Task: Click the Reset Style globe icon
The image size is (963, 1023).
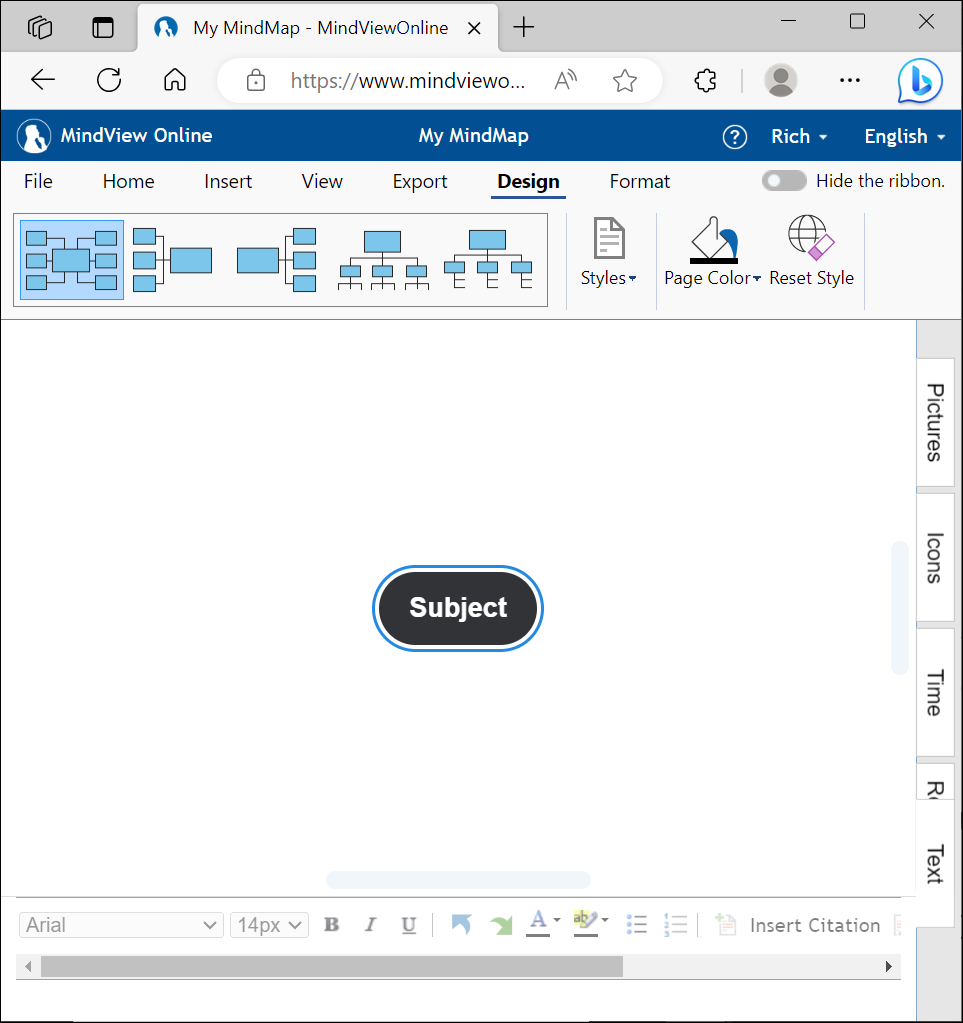Action: pyautogui.click(x=811, y=240)
